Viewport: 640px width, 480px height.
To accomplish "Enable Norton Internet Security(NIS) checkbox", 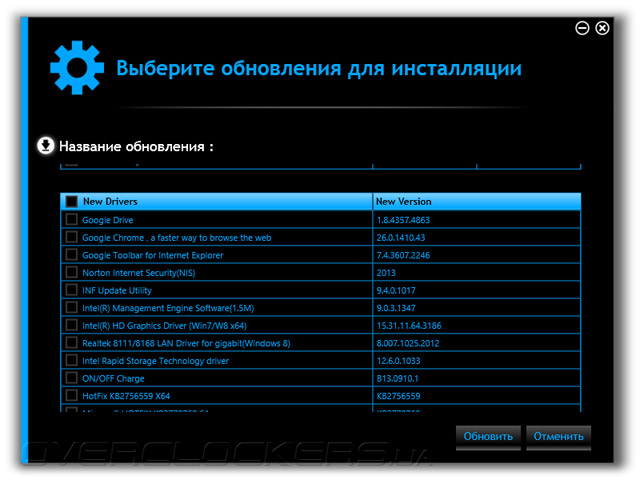I will pyautogui.click(x=71, y=272).
